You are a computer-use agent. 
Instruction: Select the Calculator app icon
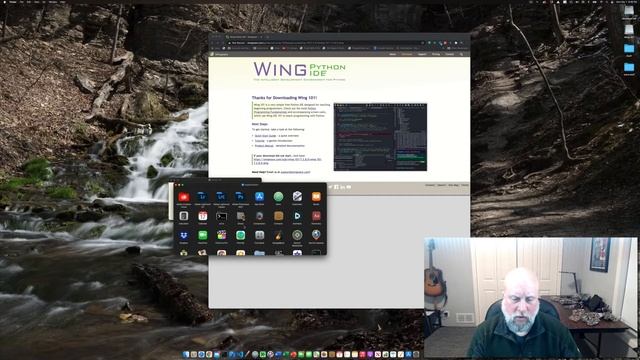tap(184, 216)
